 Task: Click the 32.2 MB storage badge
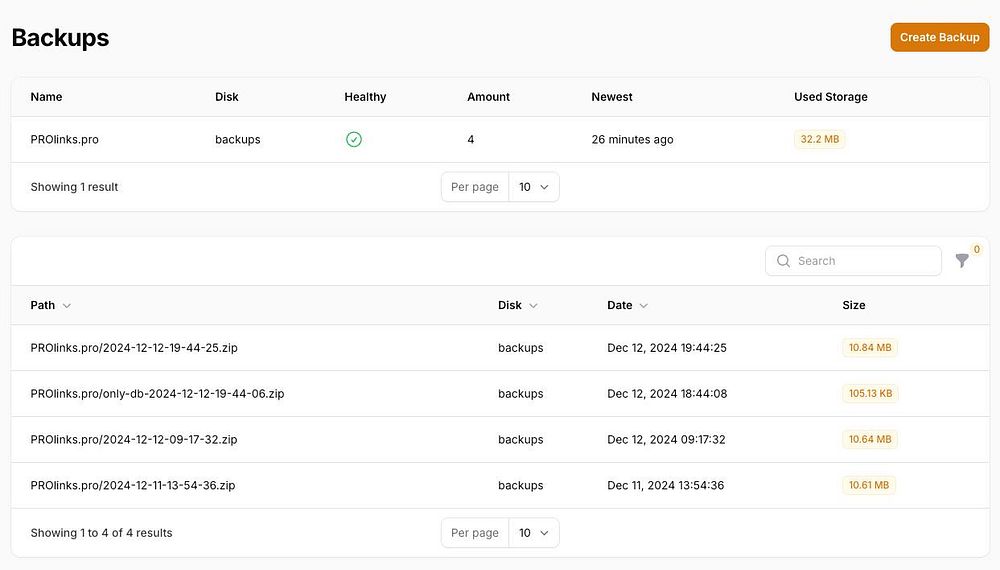pos(819,140)
